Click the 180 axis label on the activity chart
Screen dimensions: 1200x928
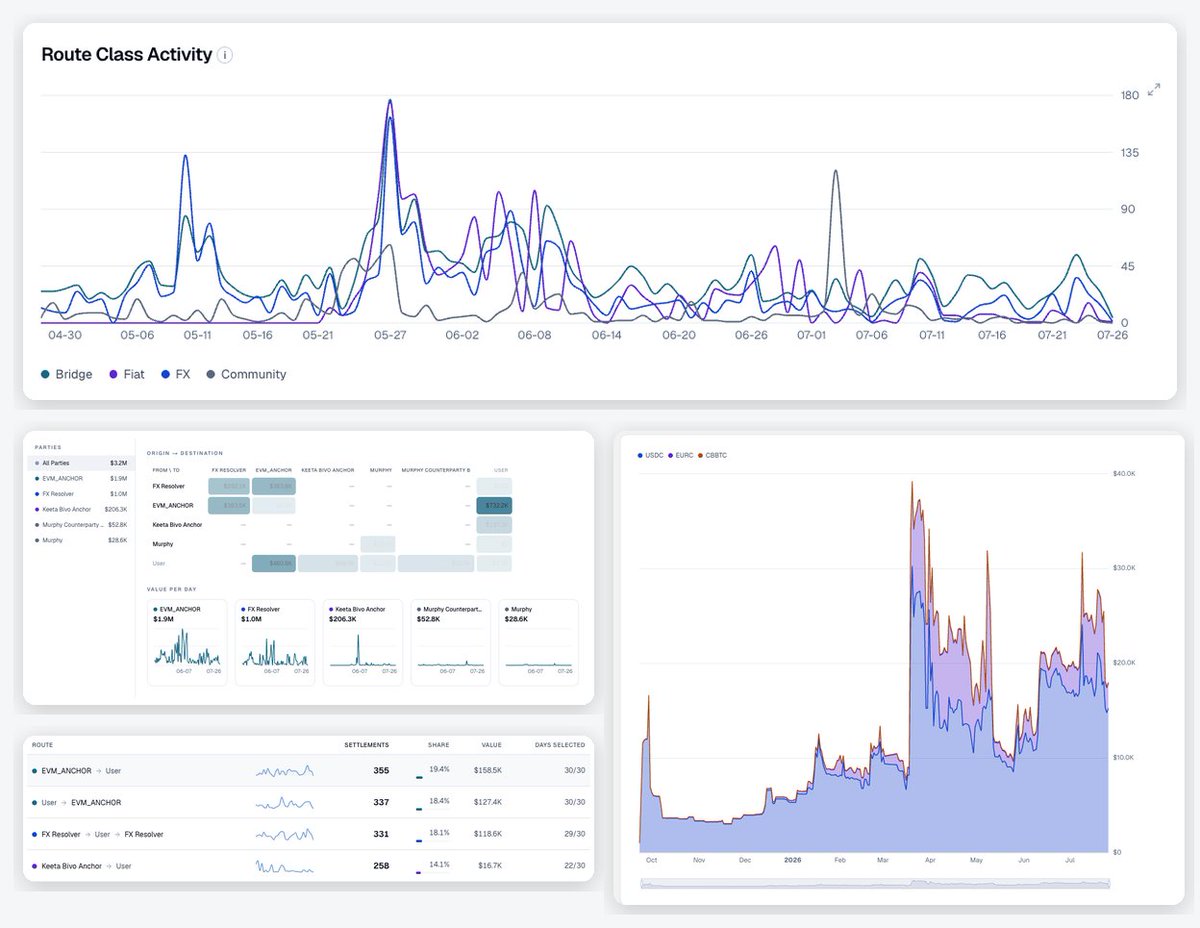pyautogui.click(x=1129, y=96)
